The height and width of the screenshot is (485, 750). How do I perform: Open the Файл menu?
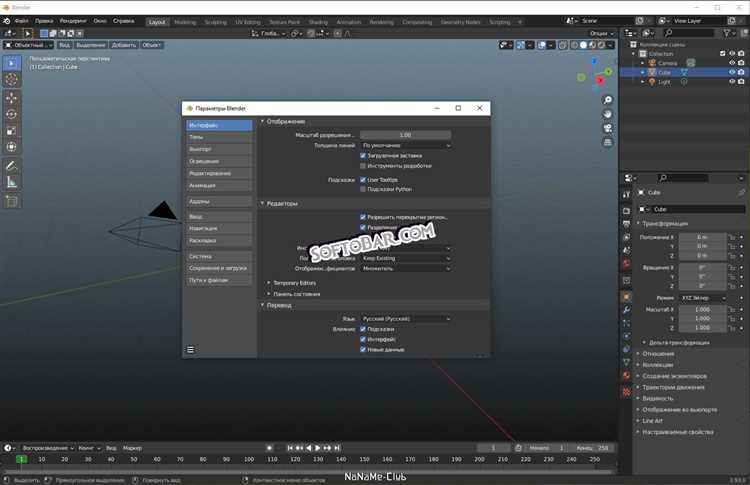(x=21, y=21)
